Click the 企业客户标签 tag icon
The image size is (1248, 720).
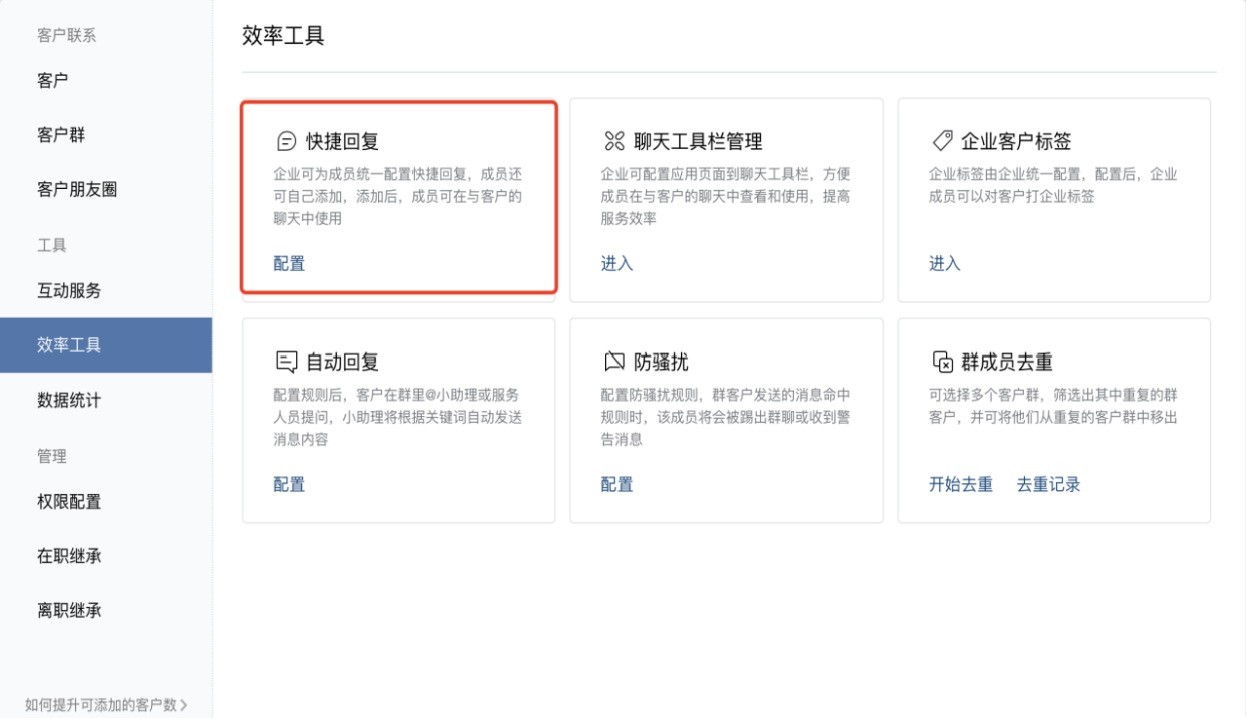click(942, 141)
